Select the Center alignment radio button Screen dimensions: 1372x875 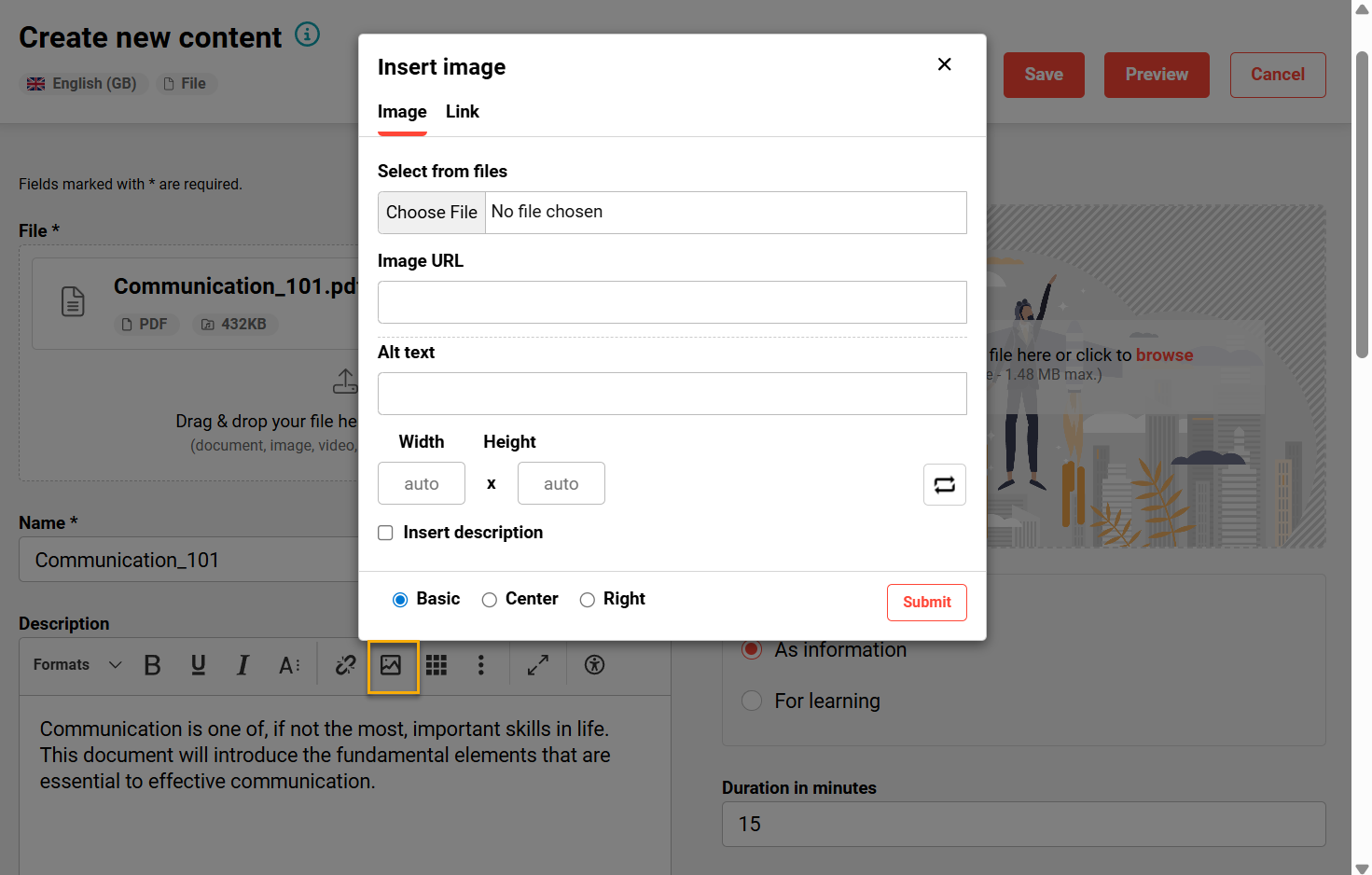point(490,600)
